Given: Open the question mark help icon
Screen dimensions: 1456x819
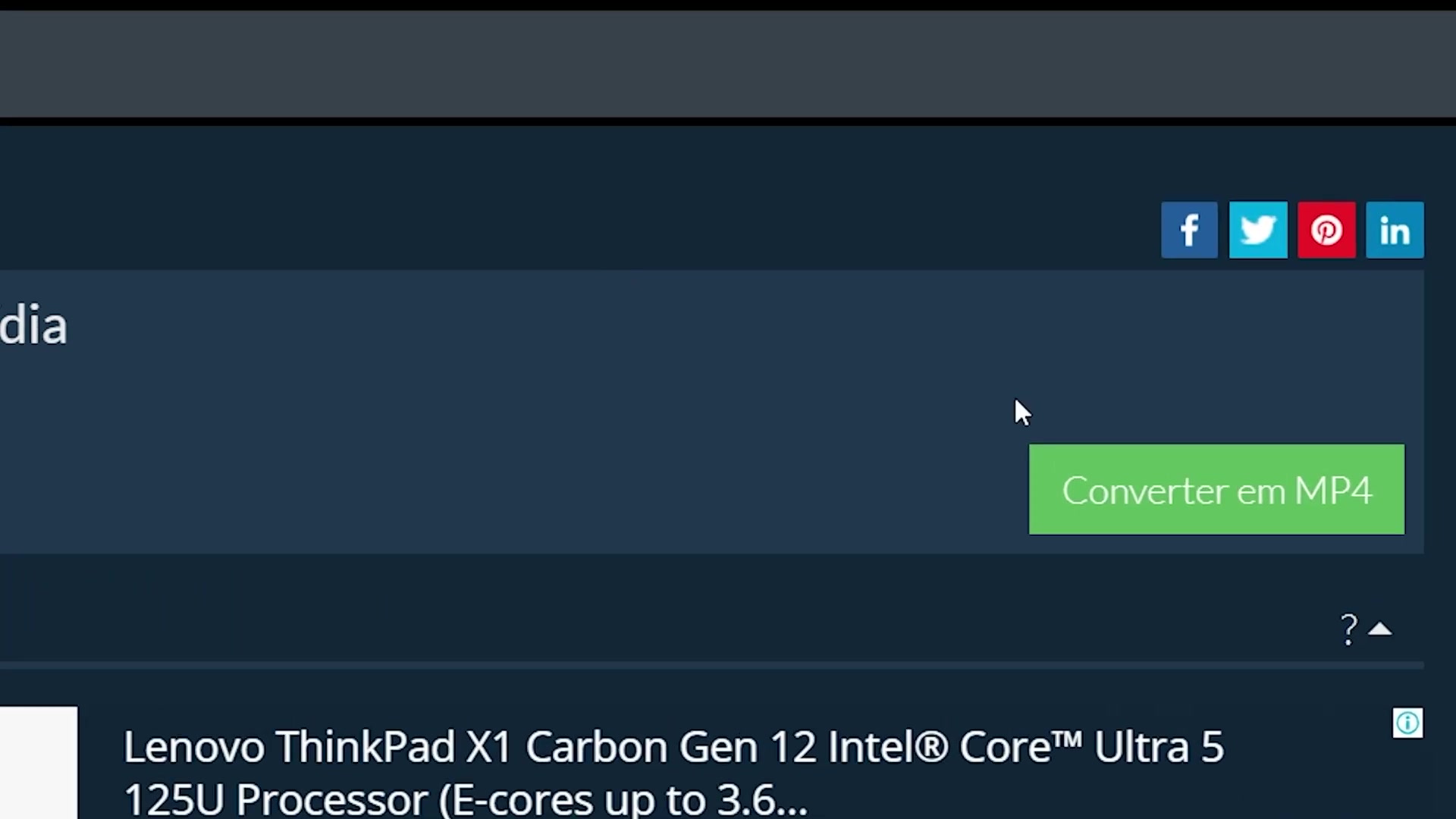Looking at the screenshot, I should tap(1348, 629).
